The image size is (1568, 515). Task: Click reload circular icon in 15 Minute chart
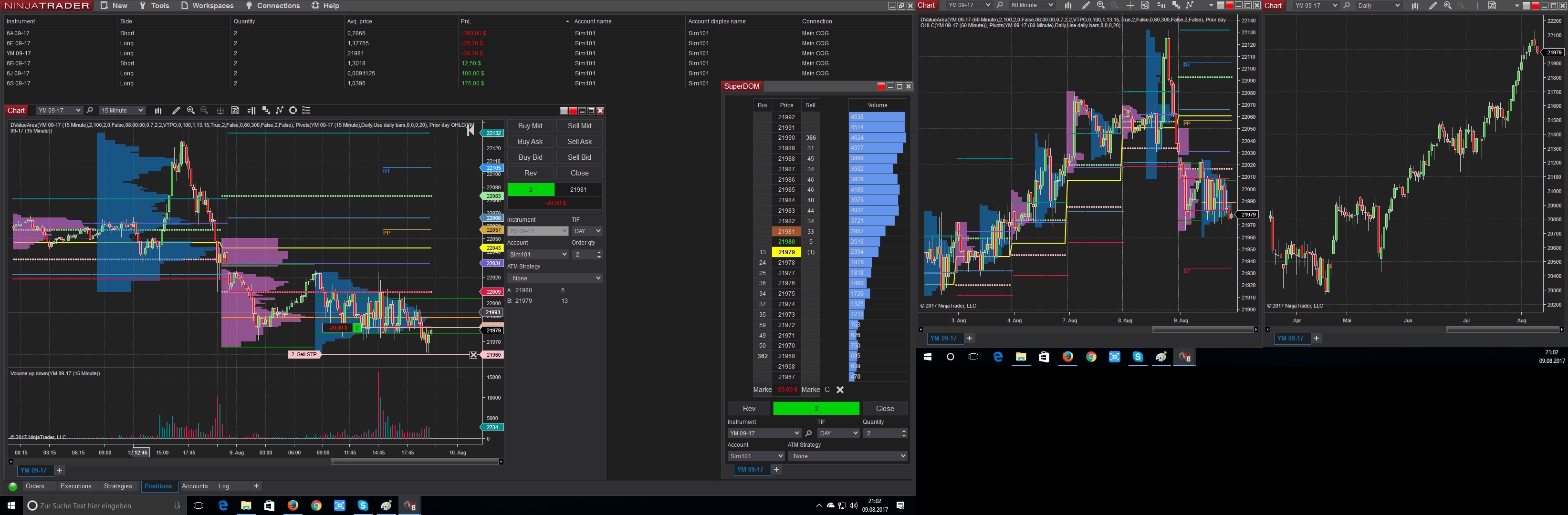click(x=293, y=111)
